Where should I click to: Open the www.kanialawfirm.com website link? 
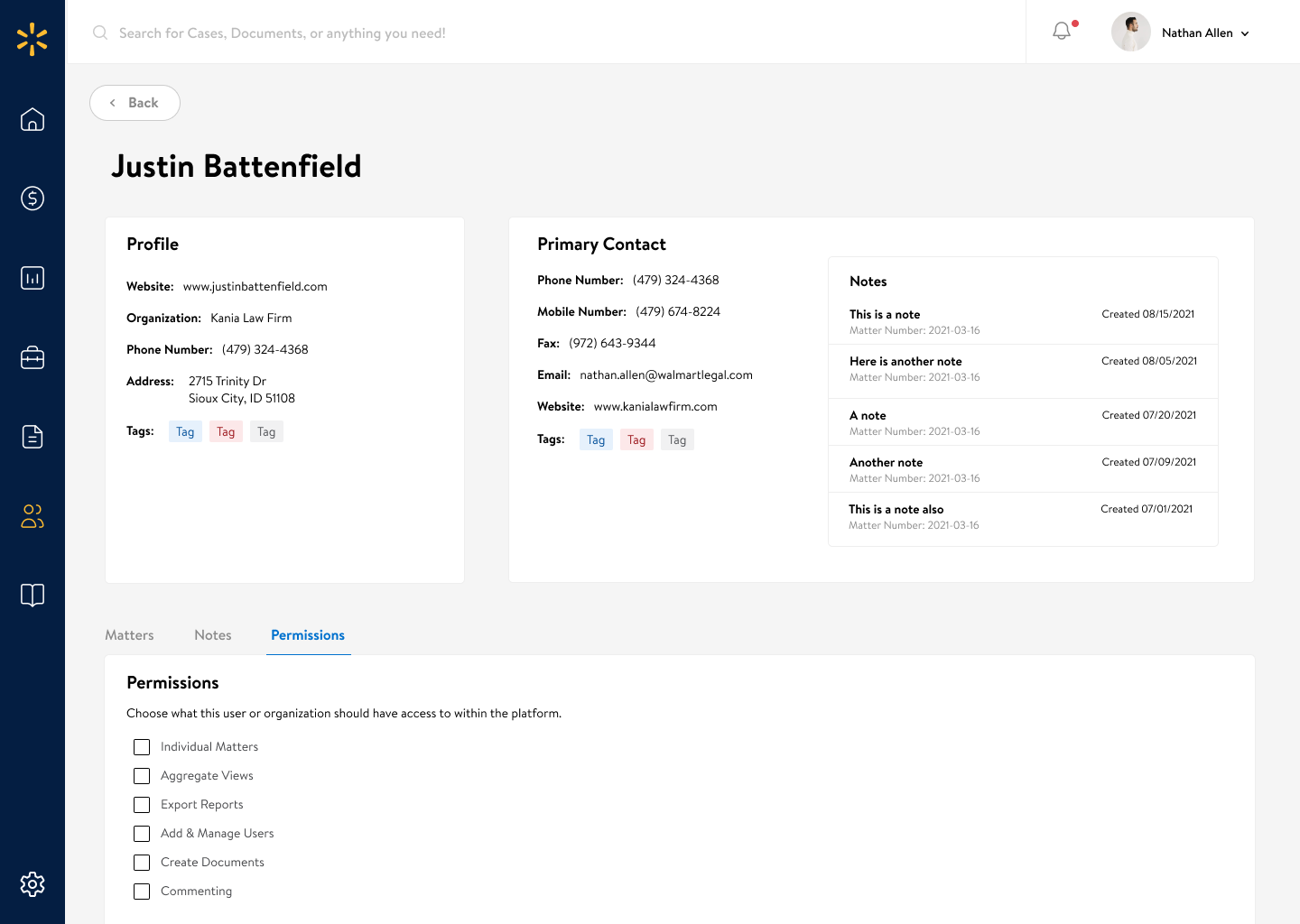655,406
